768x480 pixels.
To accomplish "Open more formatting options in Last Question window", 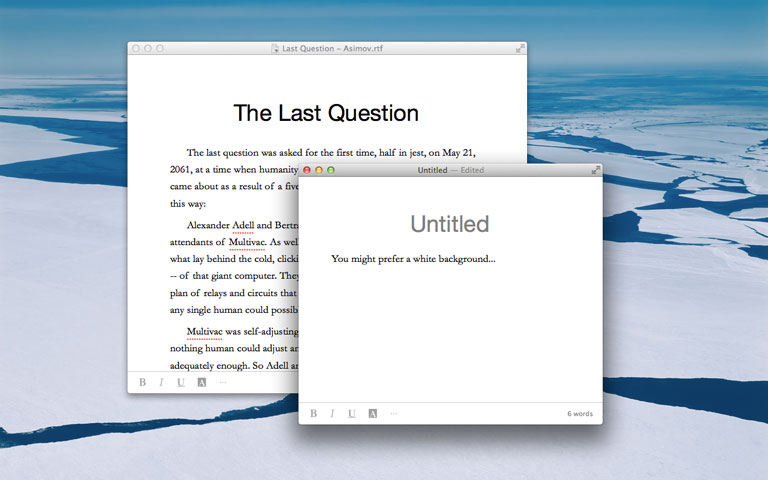I will 223,382.
